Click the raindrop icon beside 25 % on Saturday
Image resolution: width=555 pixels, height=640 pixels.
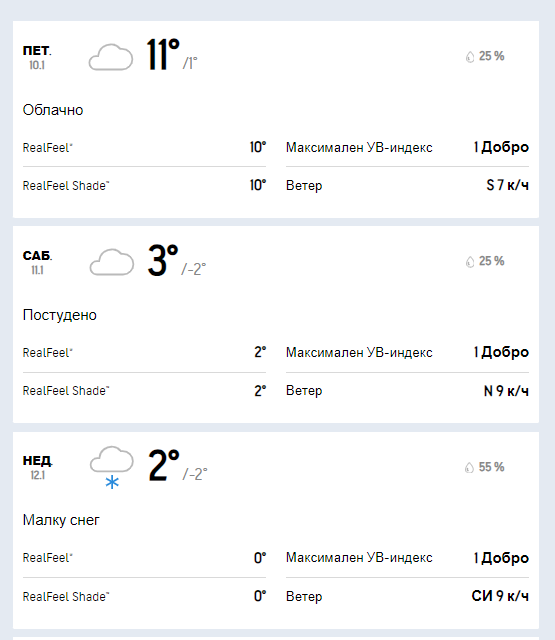point(470,262)
